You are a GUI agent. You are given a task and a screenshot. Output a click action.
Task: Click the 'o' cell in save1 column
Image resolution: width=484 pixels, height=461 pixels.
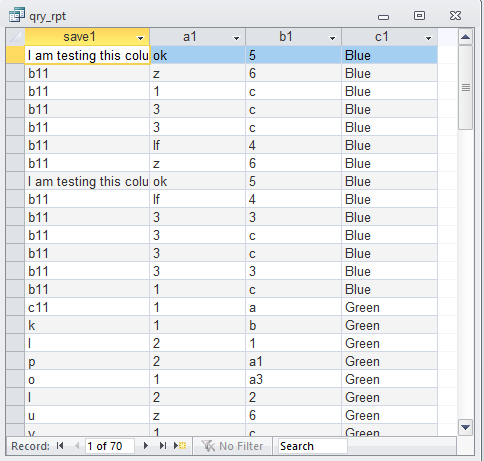click(87, 379)
